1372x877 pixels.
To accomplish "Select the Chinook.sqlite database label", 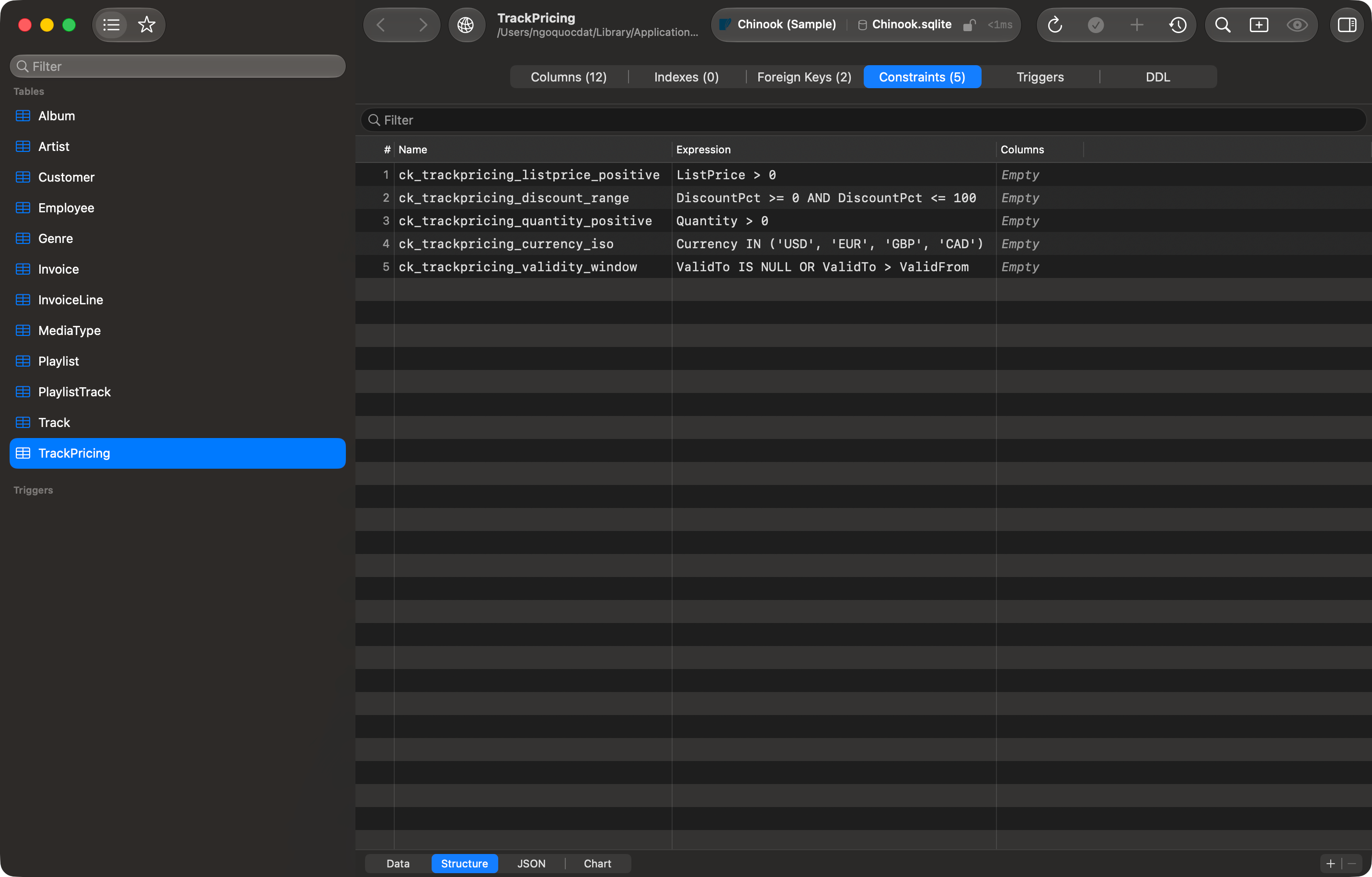I will coord(912,24).
